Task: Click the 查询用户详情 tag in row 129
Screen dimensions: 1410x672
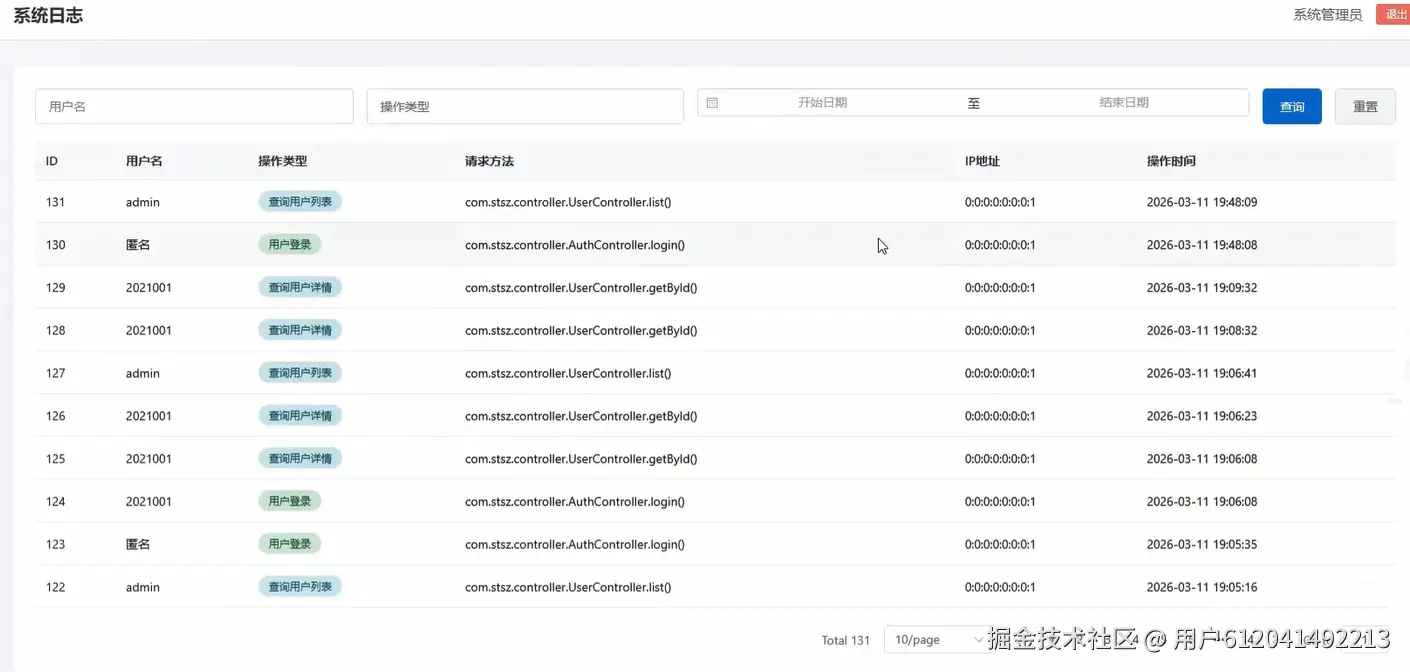Action: [x=300, y=287]
